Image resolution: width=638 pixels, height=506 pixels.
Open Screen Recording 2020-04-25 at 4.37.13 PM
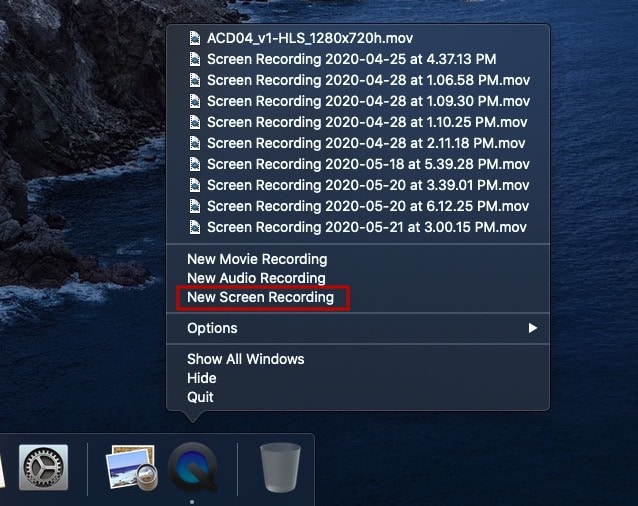[352, 59]
